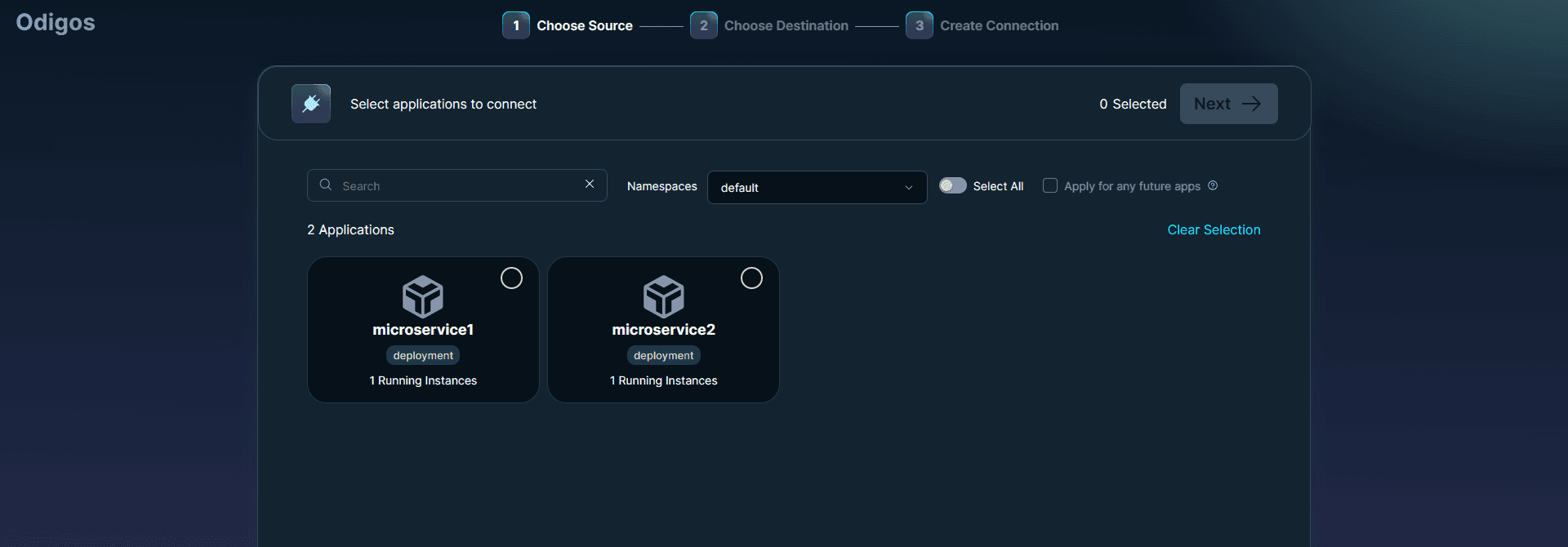Image resolution: width=1568 pixels, height=547 pixels.
Task: Open the Namespaces dropdown
Action: tap(817, 187)
